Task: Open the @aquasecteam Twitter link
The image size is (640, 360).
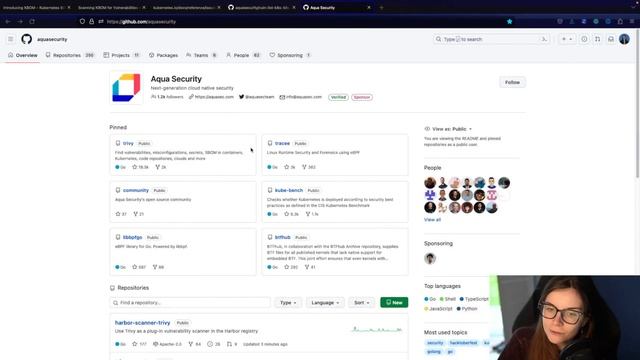Action: coord(259,97)
